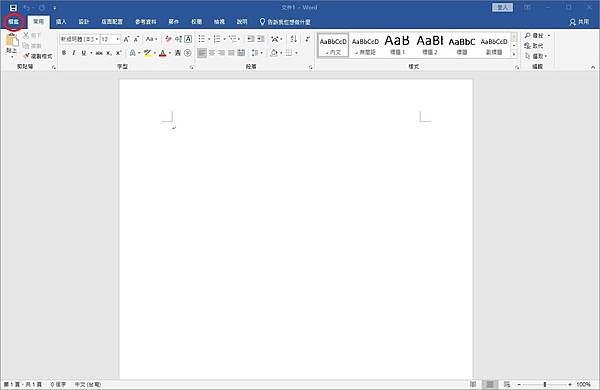Toggle Strikethrough abc formatting
600x390 pixels.
pyautogui.click(x=99, y=53)
